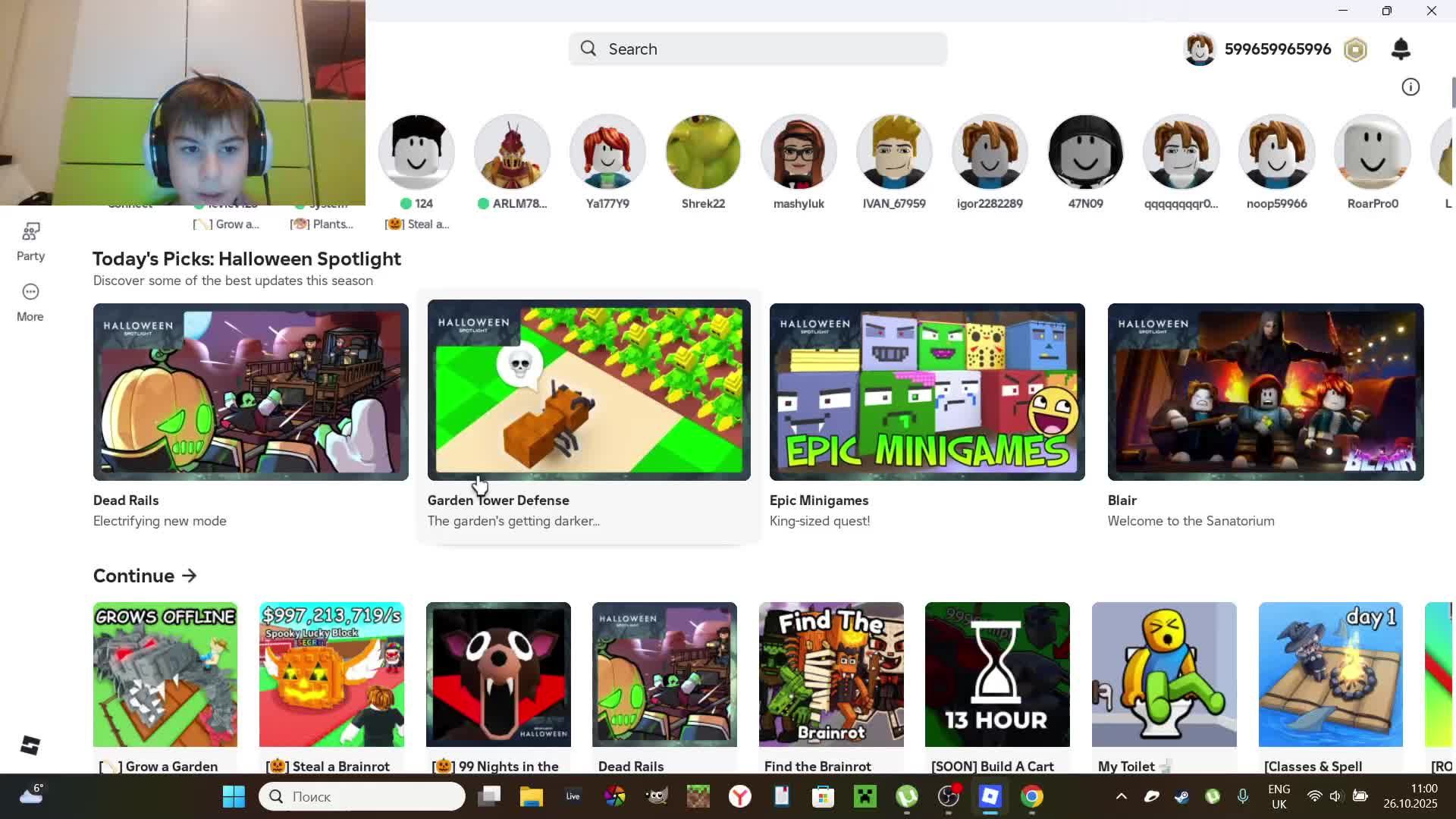Click the Robux currency icon

point(1355,50)
